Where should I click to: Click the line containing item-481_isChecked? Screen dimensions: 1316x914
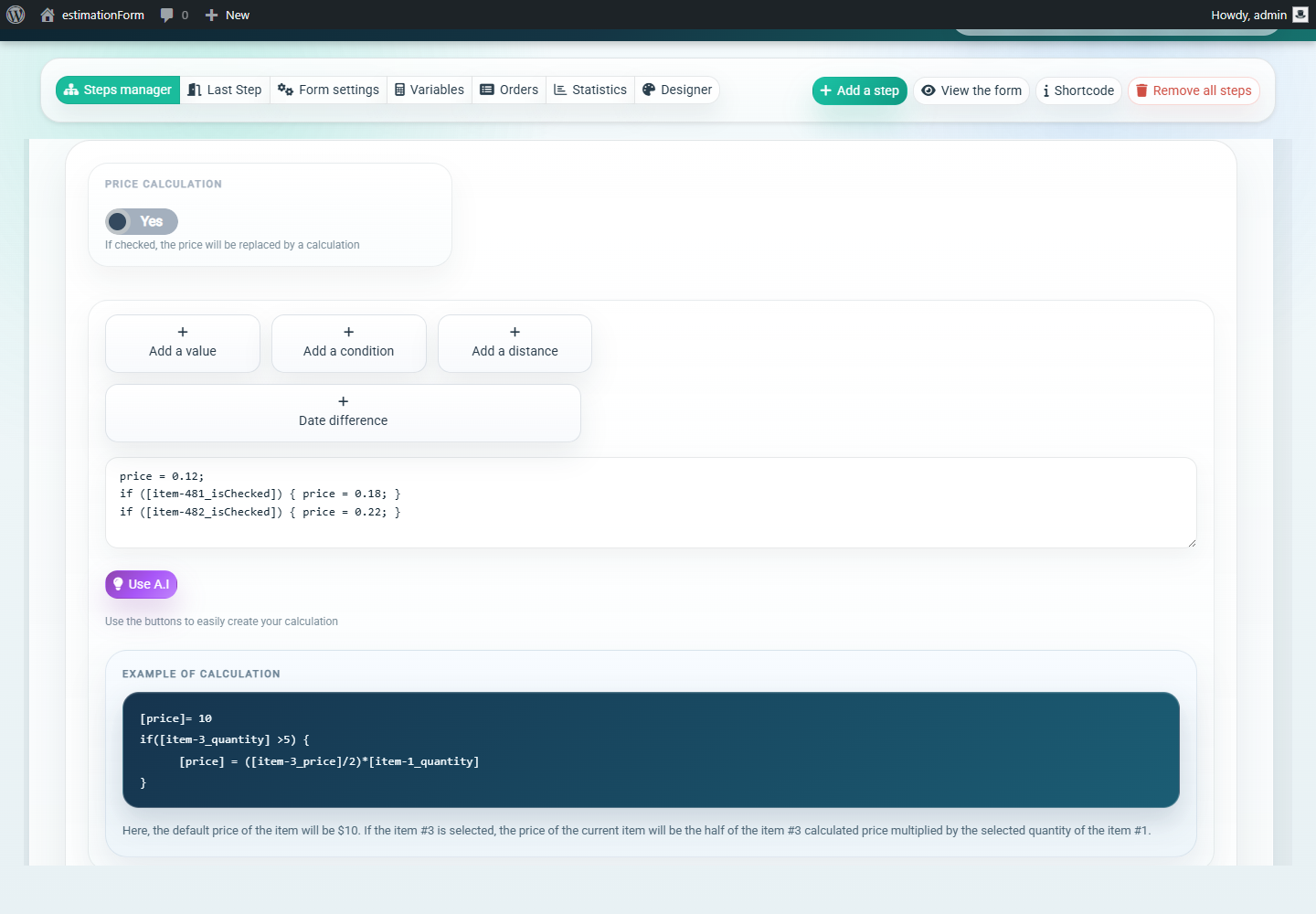point(260,494)
